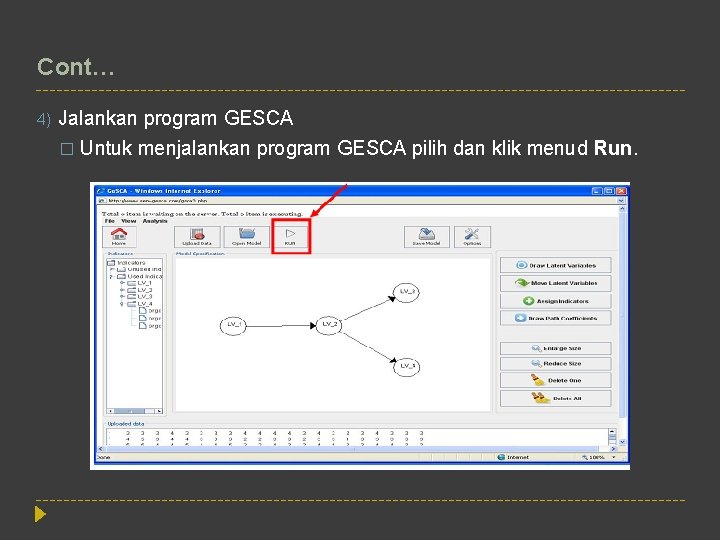
Task: Click Delete All brooms button
Action: click(x=556, y=398)
